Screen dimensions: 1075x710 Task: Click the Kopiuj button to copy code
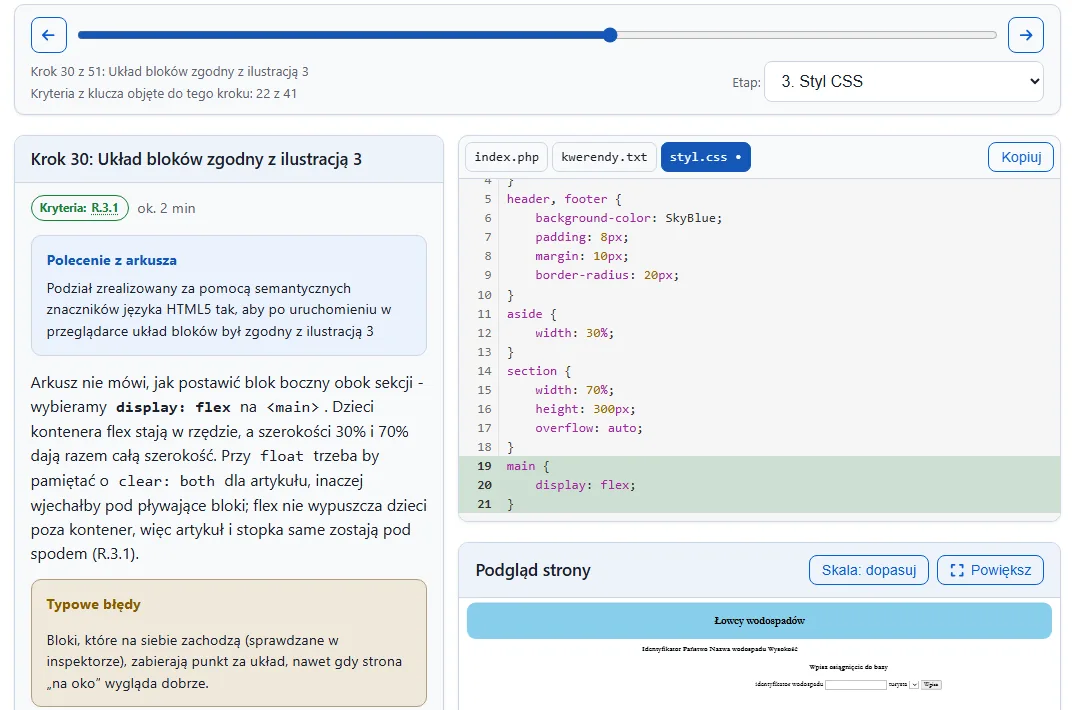tap(1021, 157)
